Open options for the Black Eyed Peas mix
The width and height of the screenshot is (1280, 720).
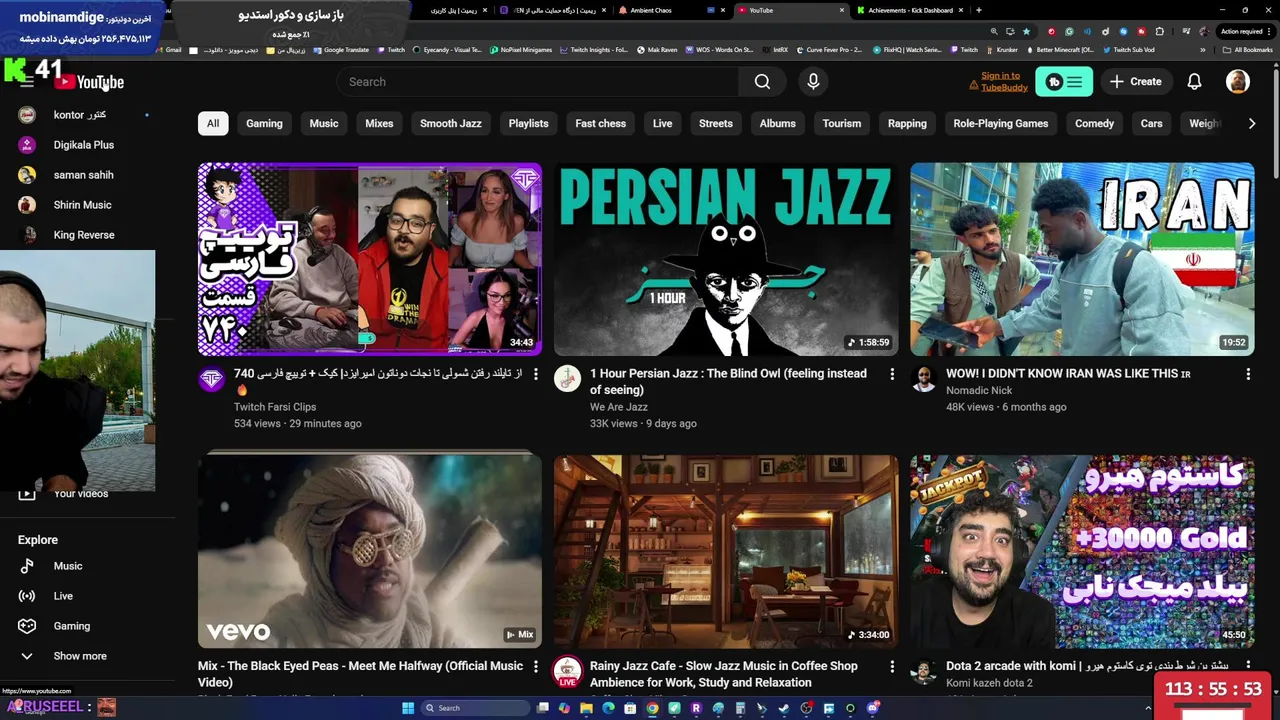[535, 666]
